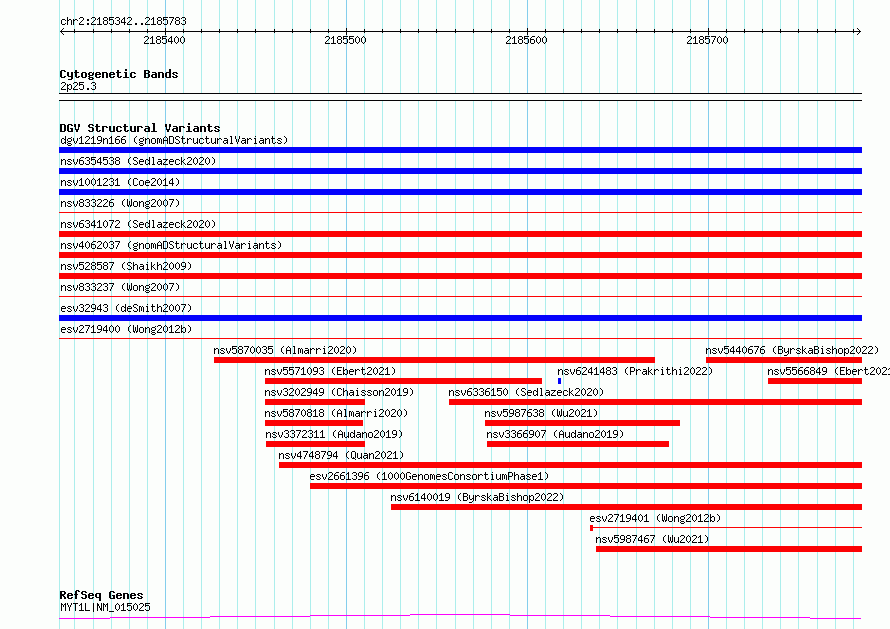Click the red bar under nsv5987638

[x=582, y=423]
